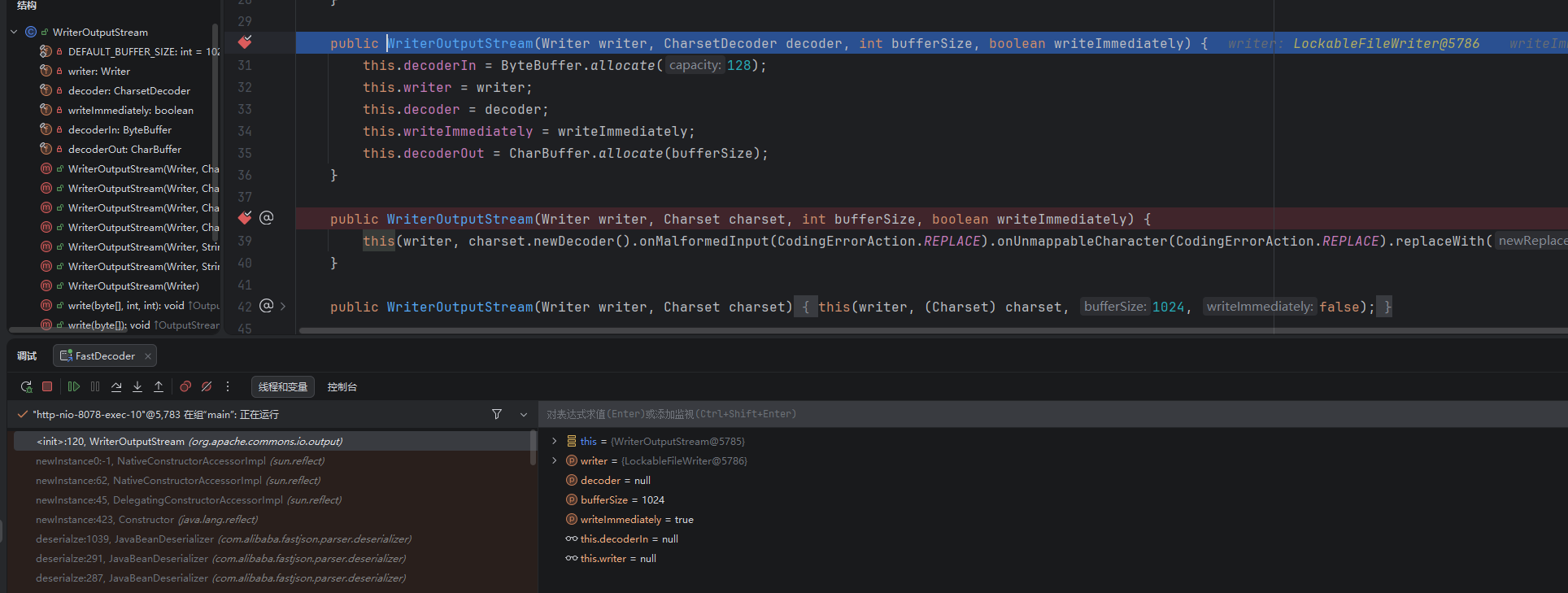Select the 线程和变量 tab

click(x=283, y=387)
